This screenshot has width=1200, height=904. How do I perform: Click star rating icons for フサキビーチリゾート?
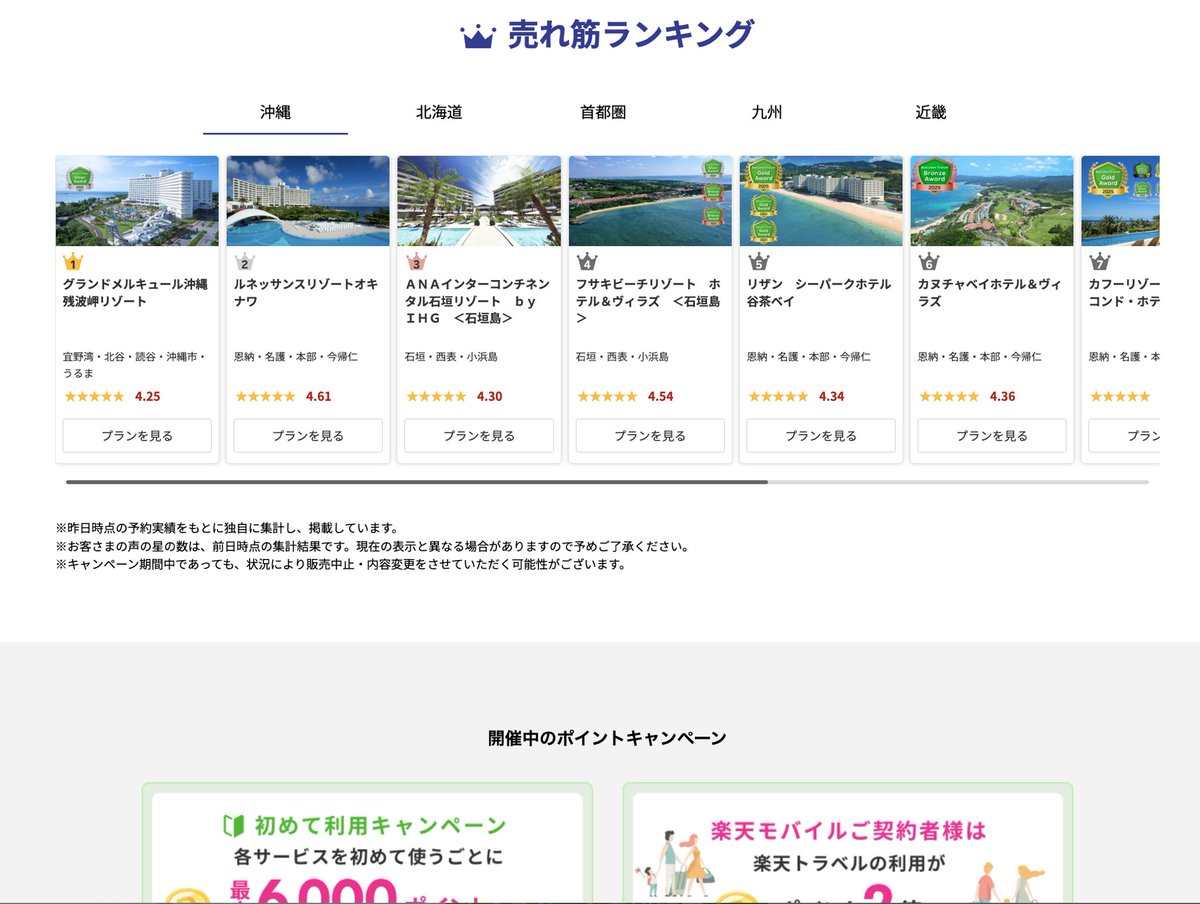pos(607,396)
